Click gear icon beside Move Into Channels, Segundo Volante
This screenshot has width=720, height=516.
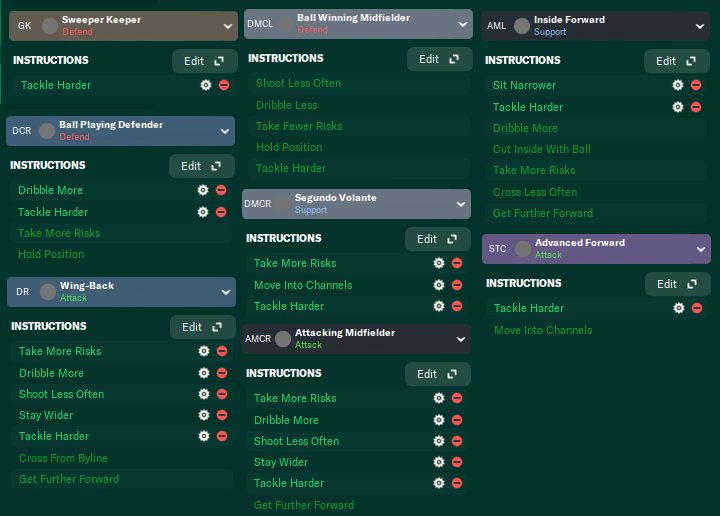coord(438,285)
